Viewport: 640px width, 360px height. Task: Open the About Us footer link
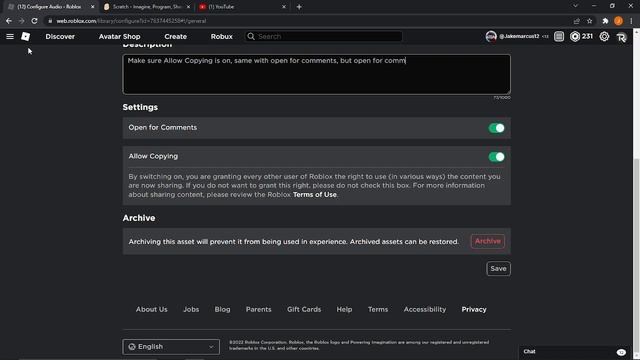coord(151,309)
